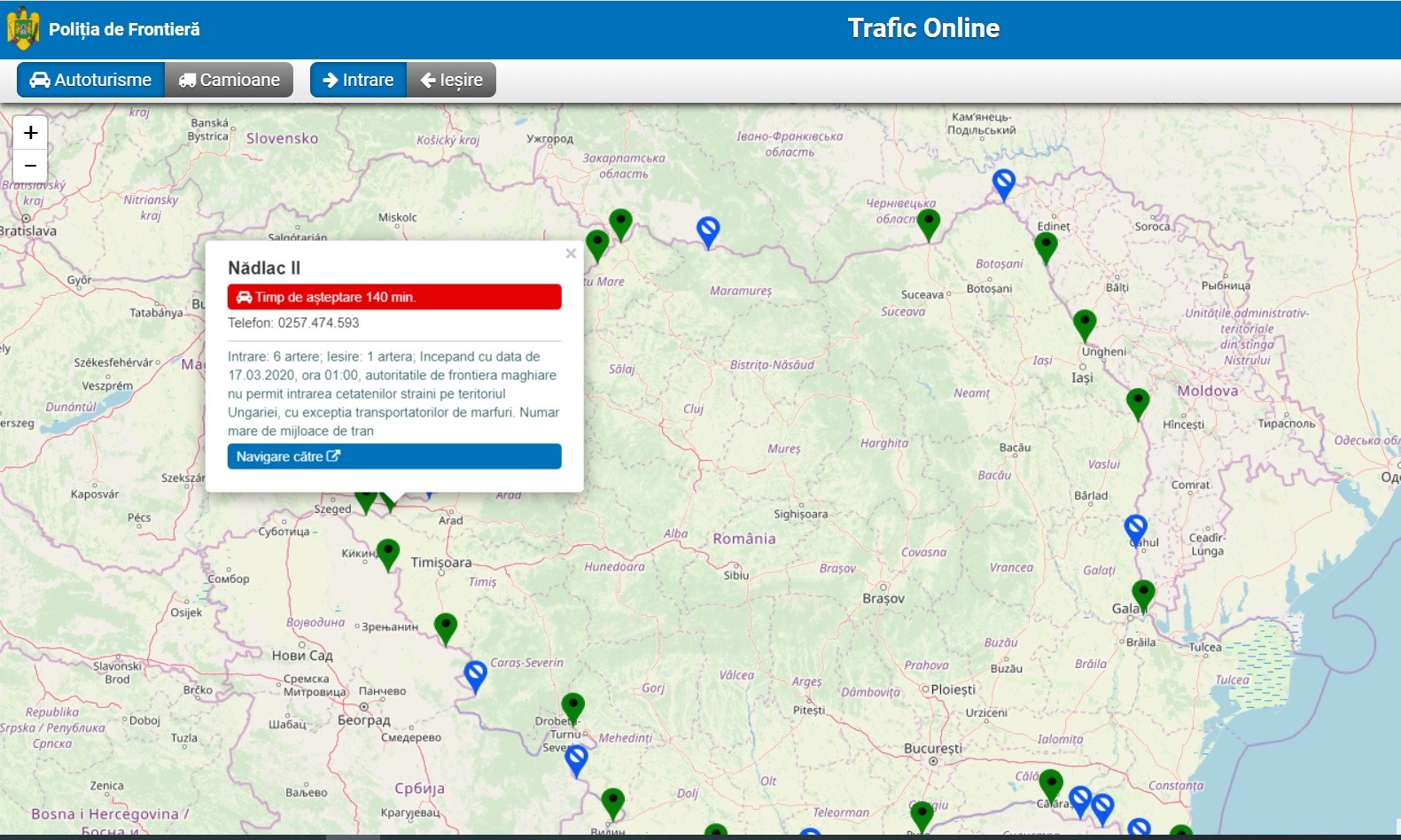Select green marker at Drobeta-Turnu Severin
Image resolution: width=1401 pixels, height=840 pixels.
coord(573,707)
